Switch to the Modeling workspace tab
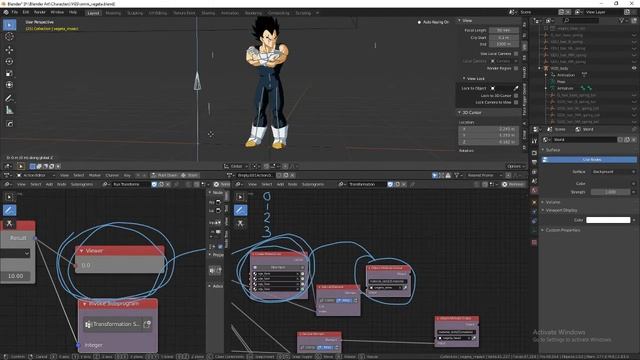Screen dimensions: 640x360 pos(113,13)
